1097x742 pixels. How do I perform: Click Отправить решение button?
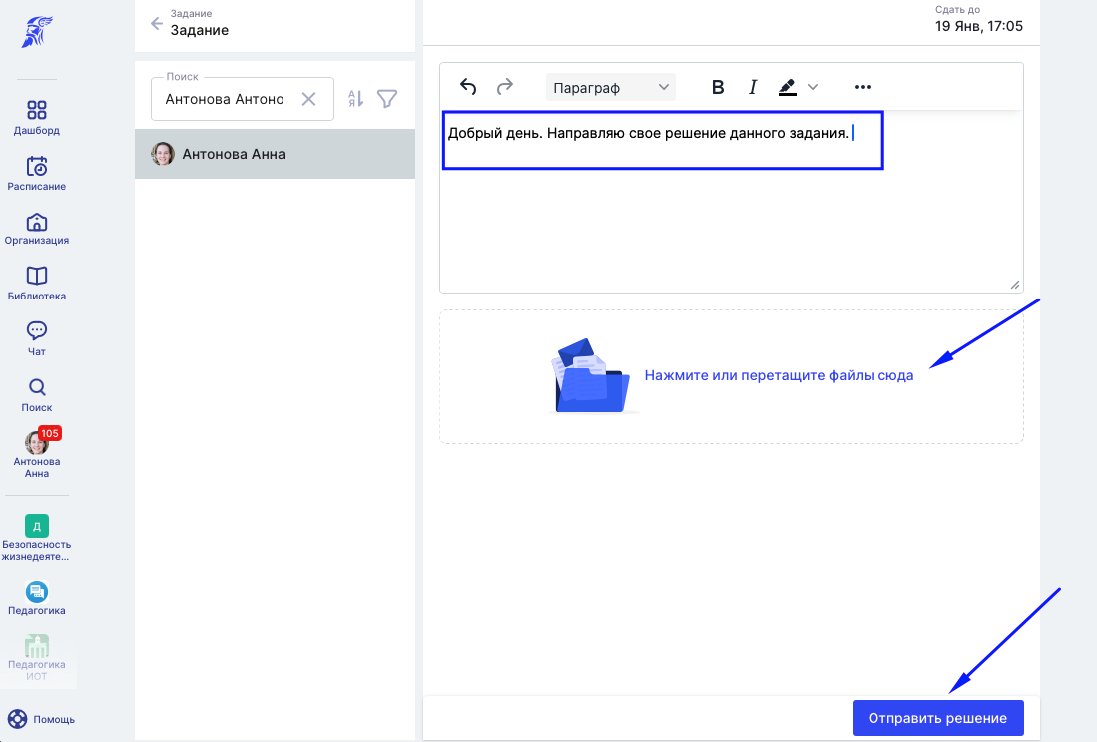click(x=937, y=718)
